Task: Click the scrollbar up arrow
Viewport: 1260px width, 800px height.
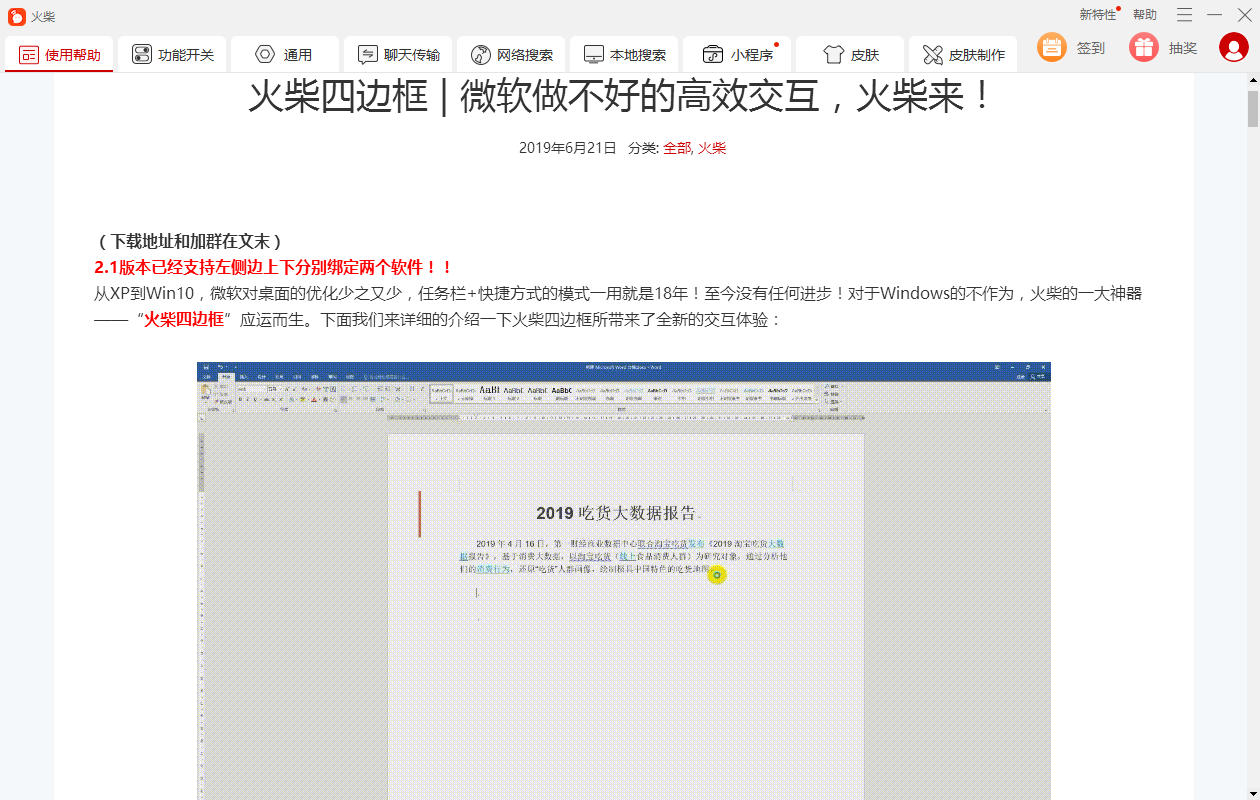Action: click(x=1253, y=81)
